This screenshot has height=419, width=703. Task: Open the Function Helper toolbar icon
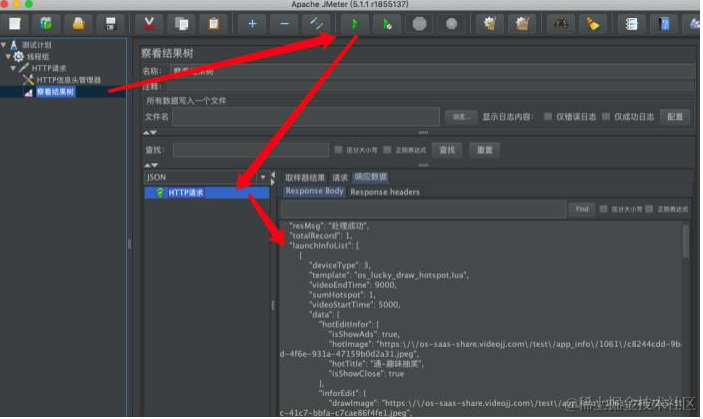click(632, 23)
